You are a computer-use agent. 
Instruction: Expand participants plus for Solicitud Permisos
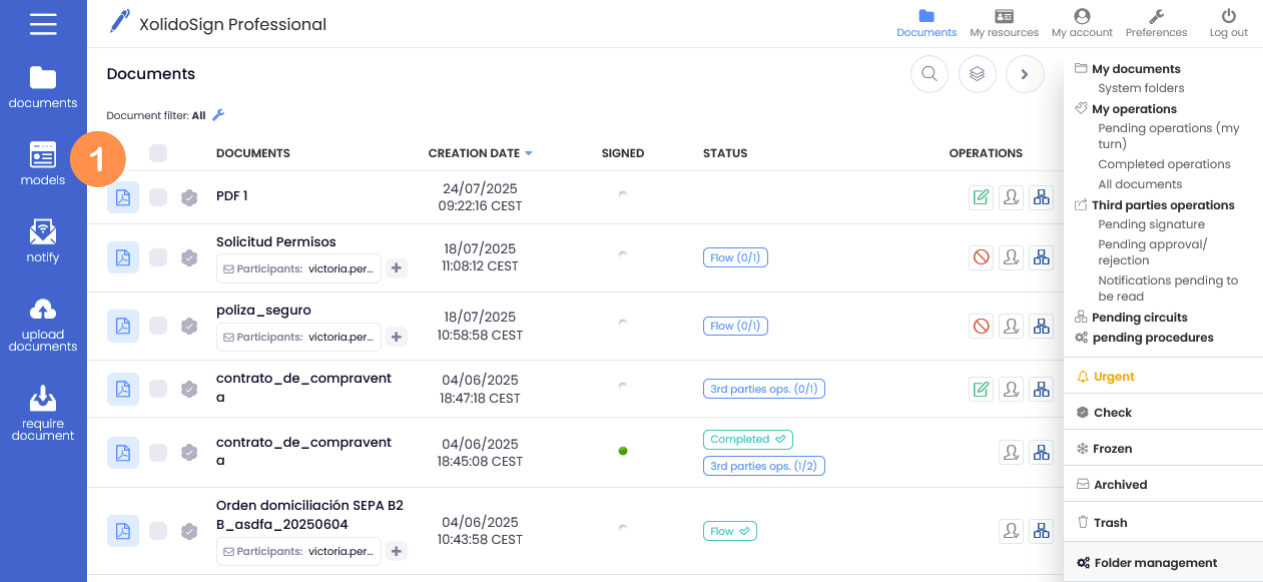tap(397, 268)
